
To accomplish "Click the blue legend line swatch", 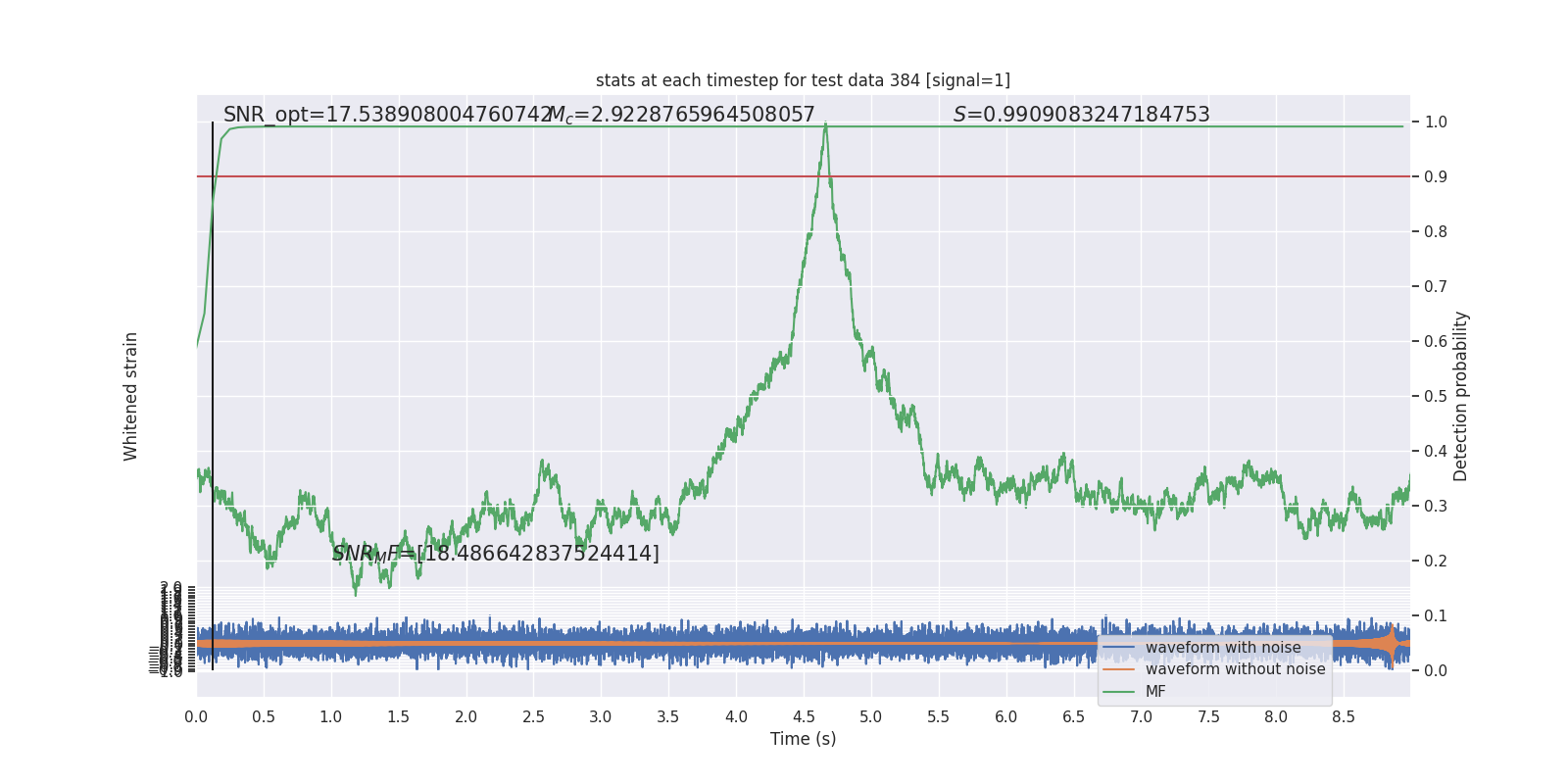I will 1119,648.
